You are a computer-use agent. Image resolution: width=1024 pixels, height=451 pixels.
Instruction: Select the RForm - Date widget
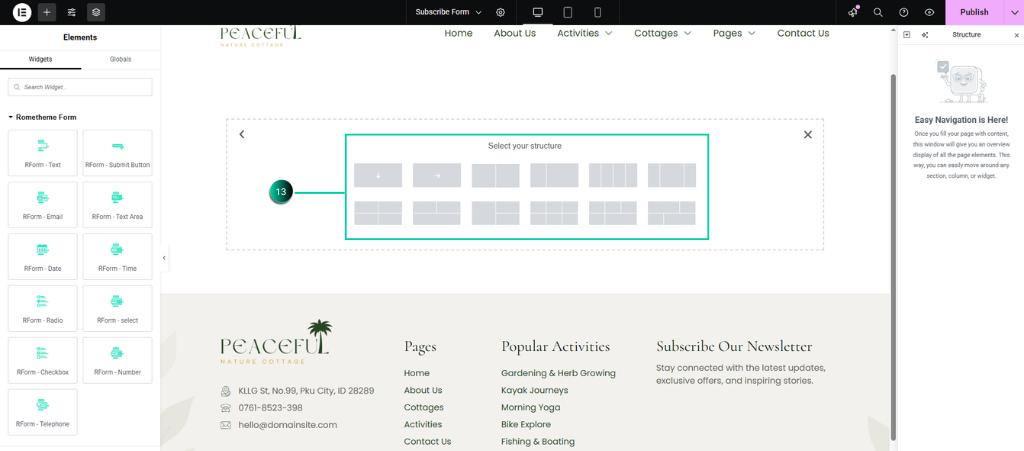click(x=42, y=257)
